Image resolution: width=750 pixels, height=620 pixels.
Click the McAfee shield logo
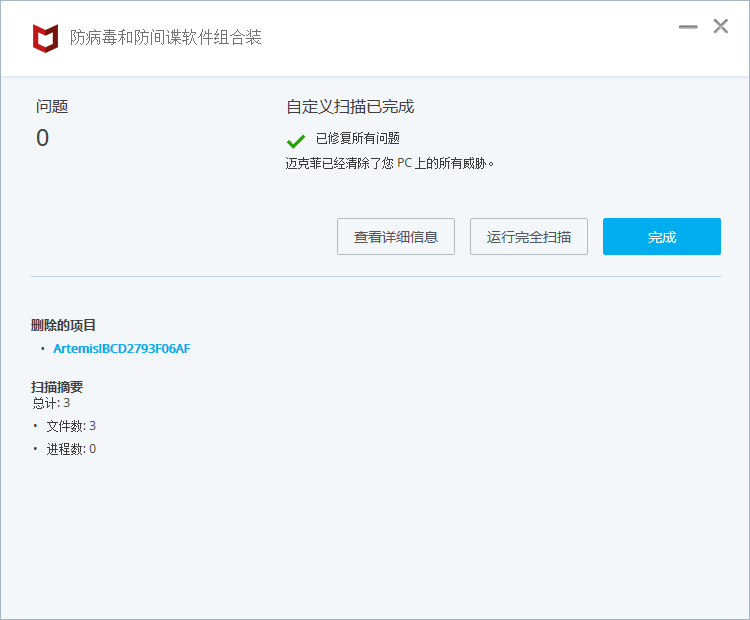(45, 38)
